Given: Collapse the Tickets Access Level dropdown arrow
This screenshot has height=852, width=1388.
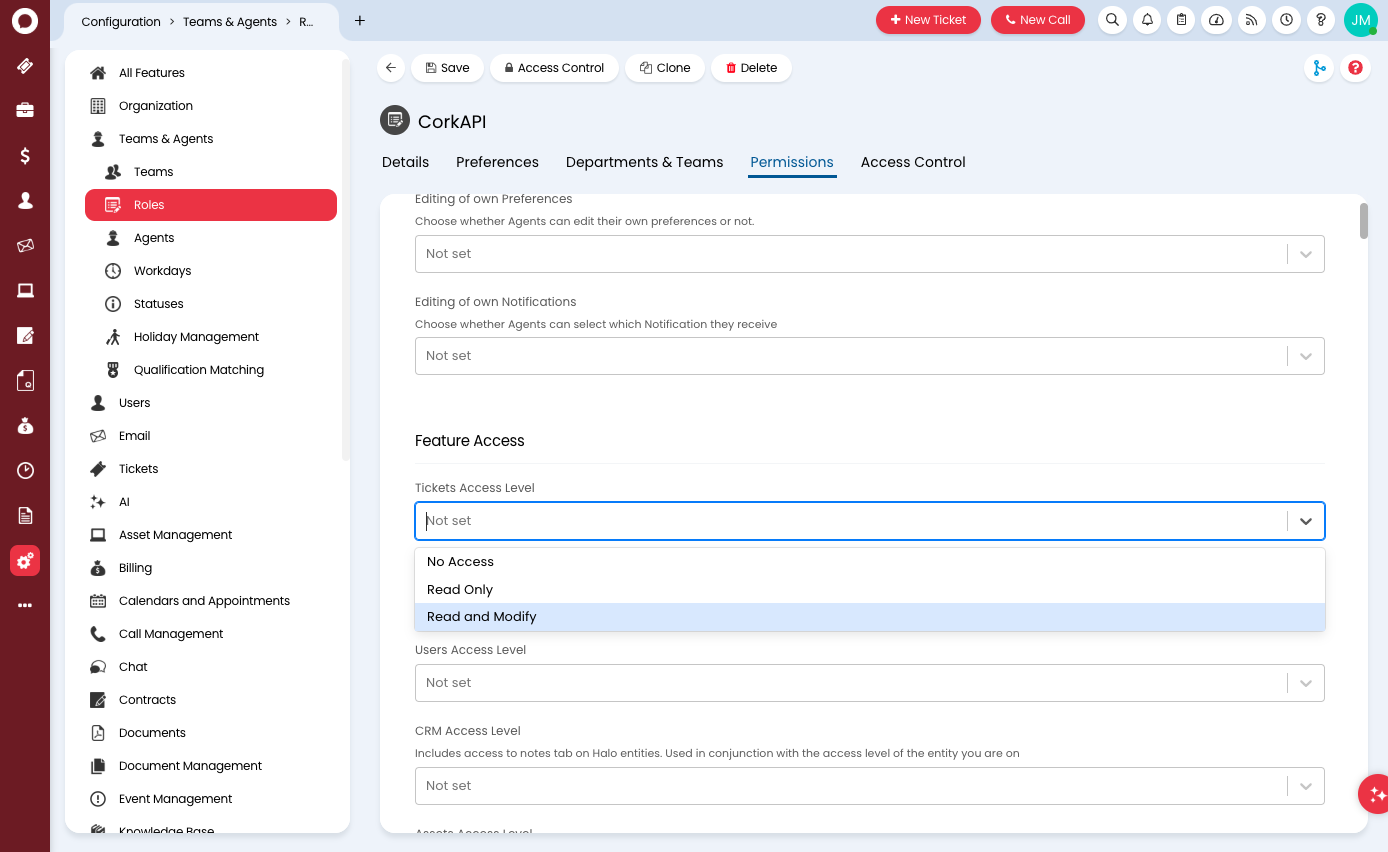Looking at the screenshot, I should click(x=1306, y=521).
